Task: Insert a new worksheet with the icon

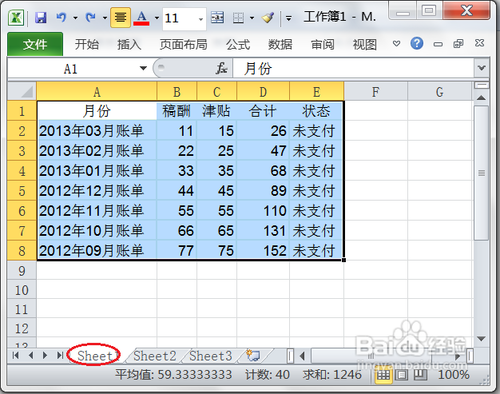Action: click(x=253, y=355)
